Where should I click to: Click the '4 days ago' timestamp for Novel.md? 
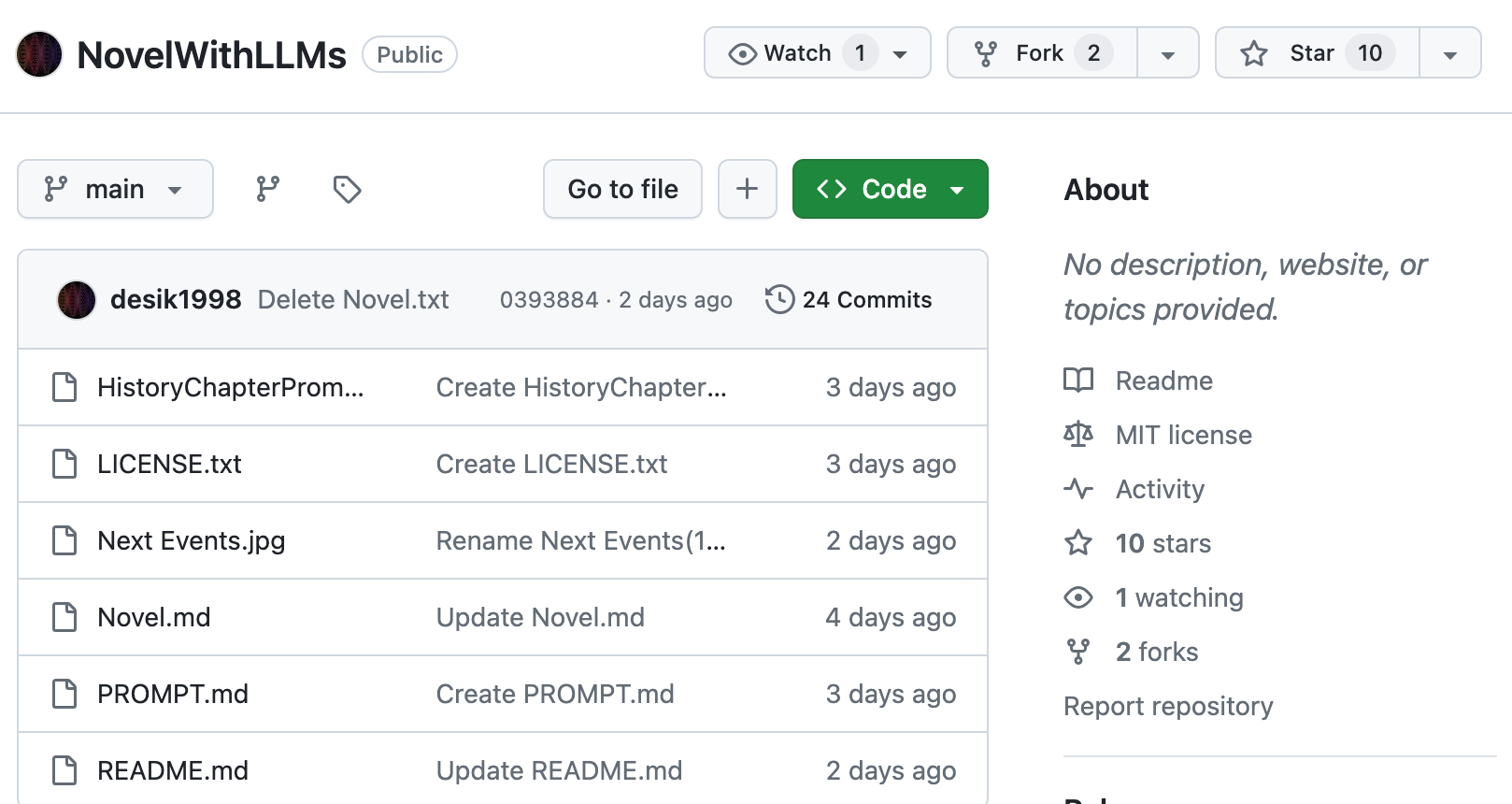(x=891, y=617)
